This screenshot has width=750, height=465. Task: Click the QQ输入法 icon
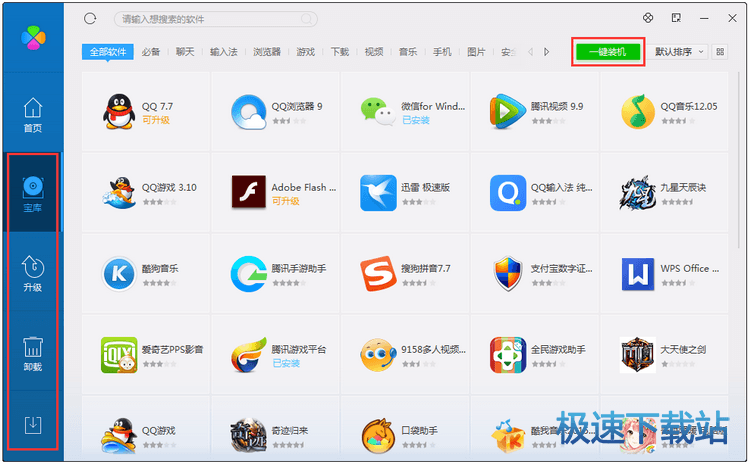[x=507, y=193]
